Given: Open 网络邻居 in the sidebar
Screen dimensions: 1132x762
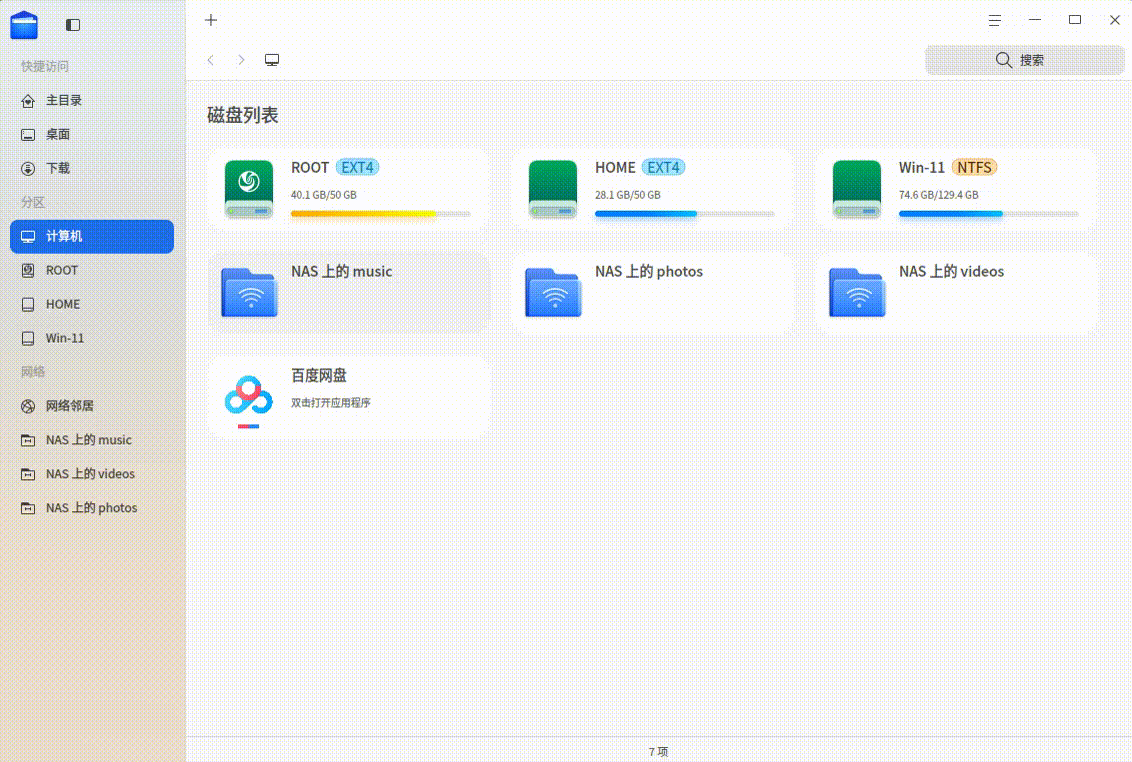Looking at the screenshot, I should 92,407.
